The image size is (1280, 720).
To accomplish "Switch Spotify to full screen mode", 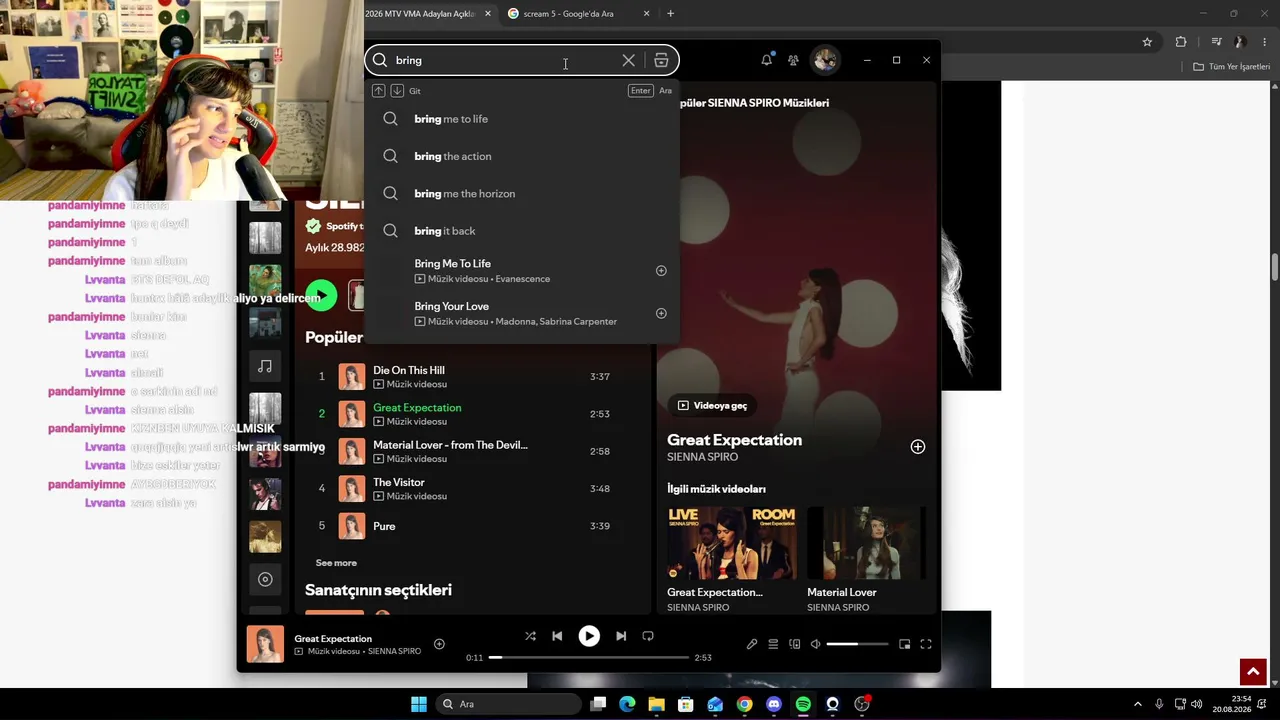I will (926, 644).
